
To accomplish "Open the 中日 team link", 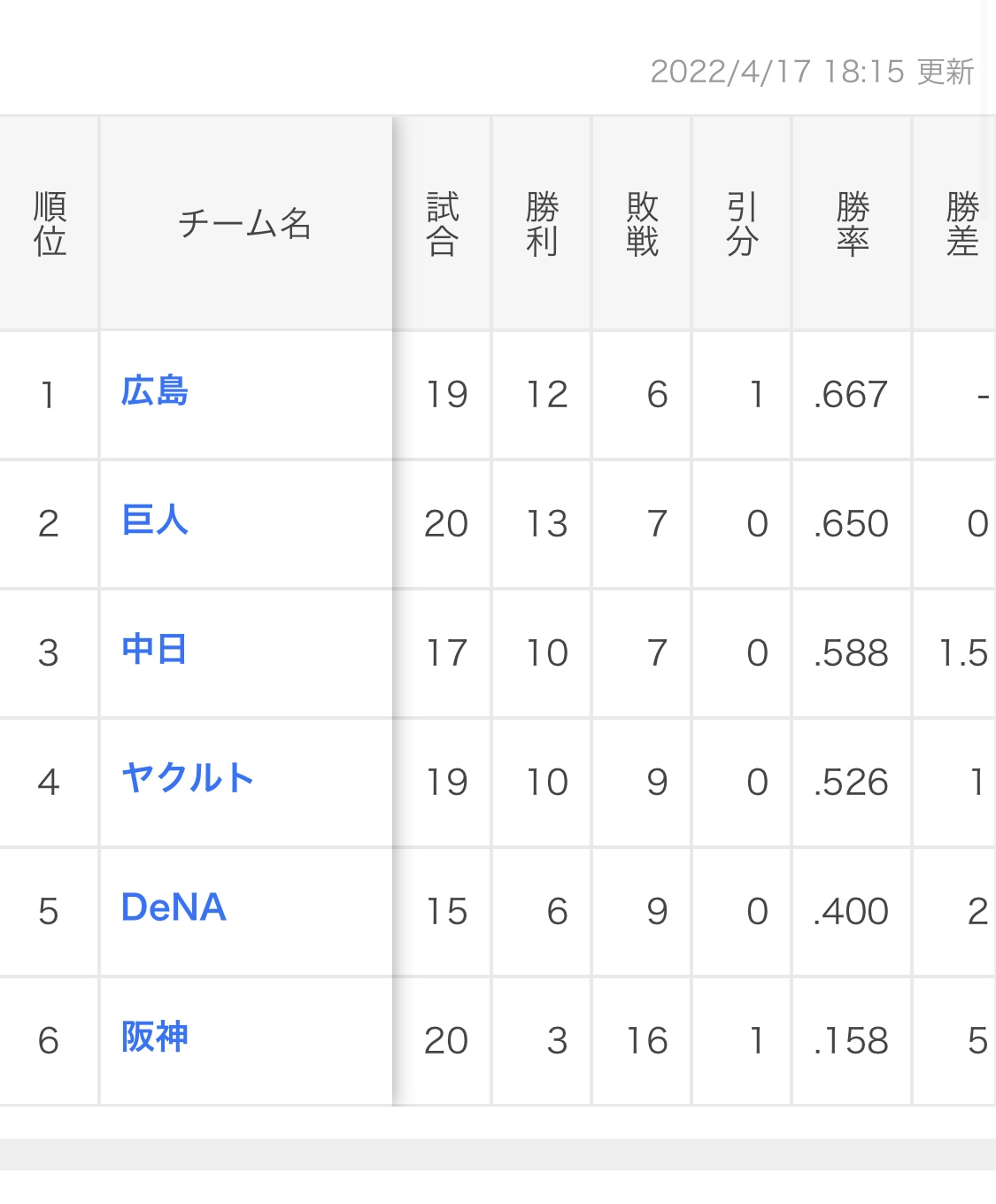I will pyautogui.click(x=154, y=650).
